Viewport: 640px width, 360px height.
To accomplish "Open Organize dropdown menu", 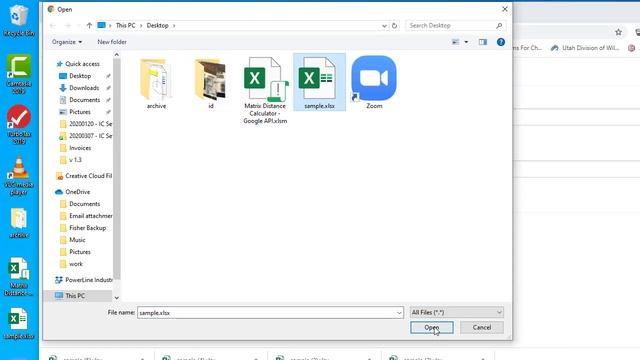I will tap(67, 42).
